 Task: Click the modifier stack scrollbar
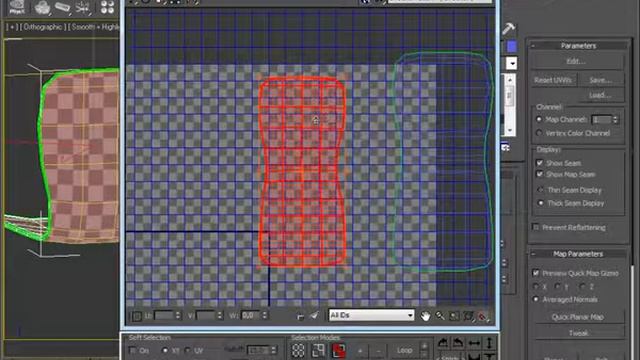(x=510, y=105)
